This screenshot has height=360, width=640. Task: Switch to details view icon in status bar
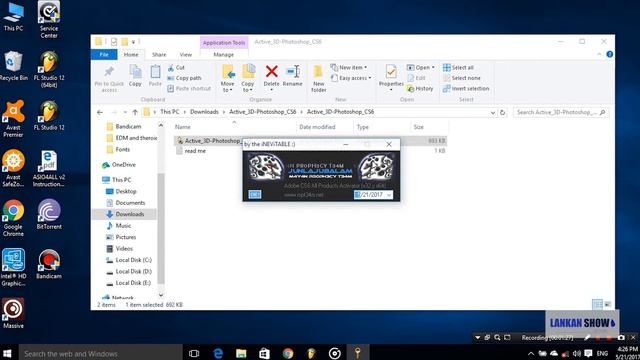[597, 304]
